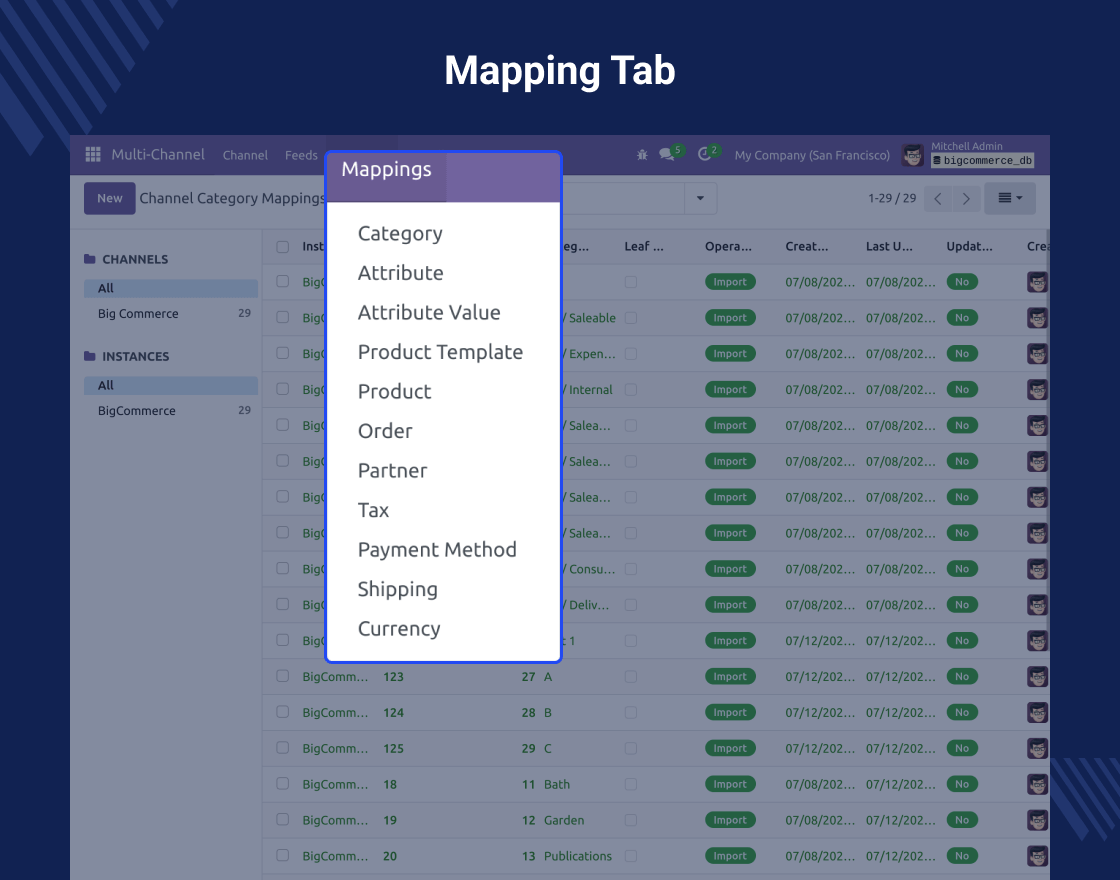
Task: Sort by Updat... column header
Action: [x=969, y=246]
